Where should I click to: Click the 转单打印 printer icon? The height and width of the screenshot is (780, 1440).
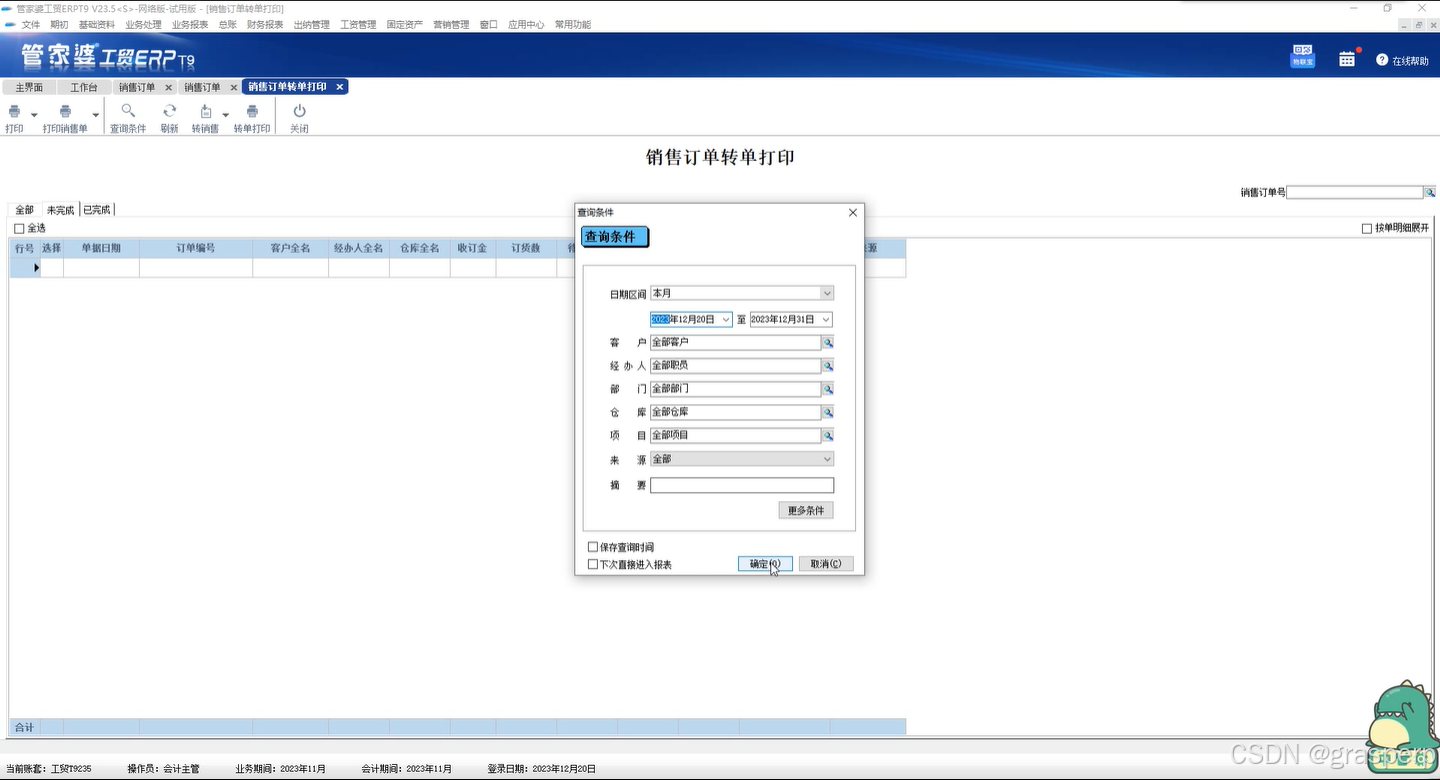[252, 111]
